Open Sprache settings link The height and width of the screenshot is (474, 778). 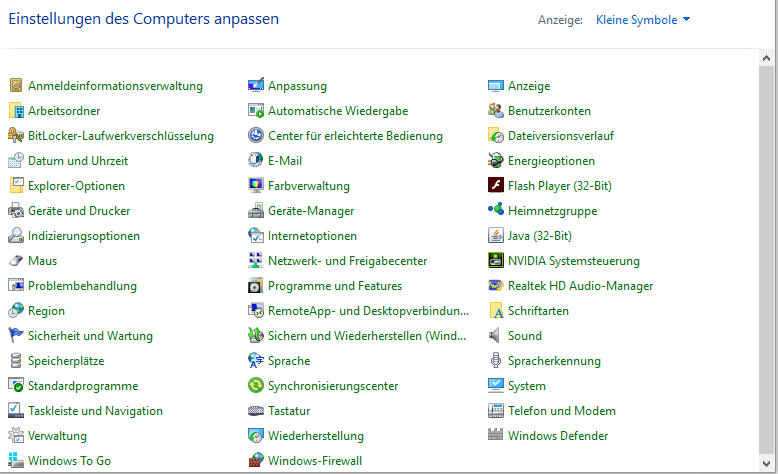tap(289, 361)
